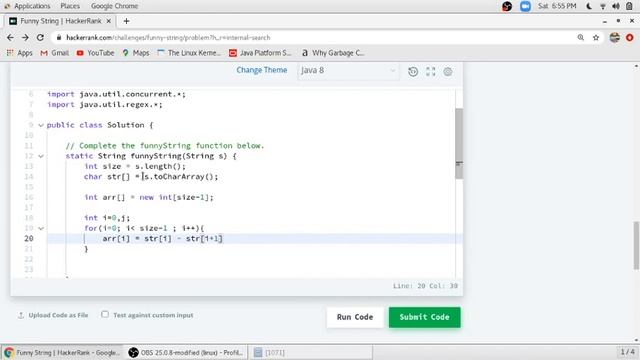Click line 20 arr[i] code line

point(162,238)
